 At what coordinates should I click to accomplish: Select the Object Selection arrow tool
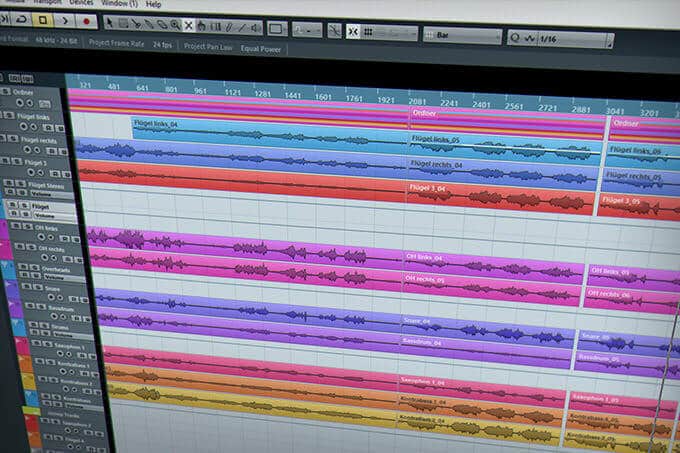tap(108, 23)
